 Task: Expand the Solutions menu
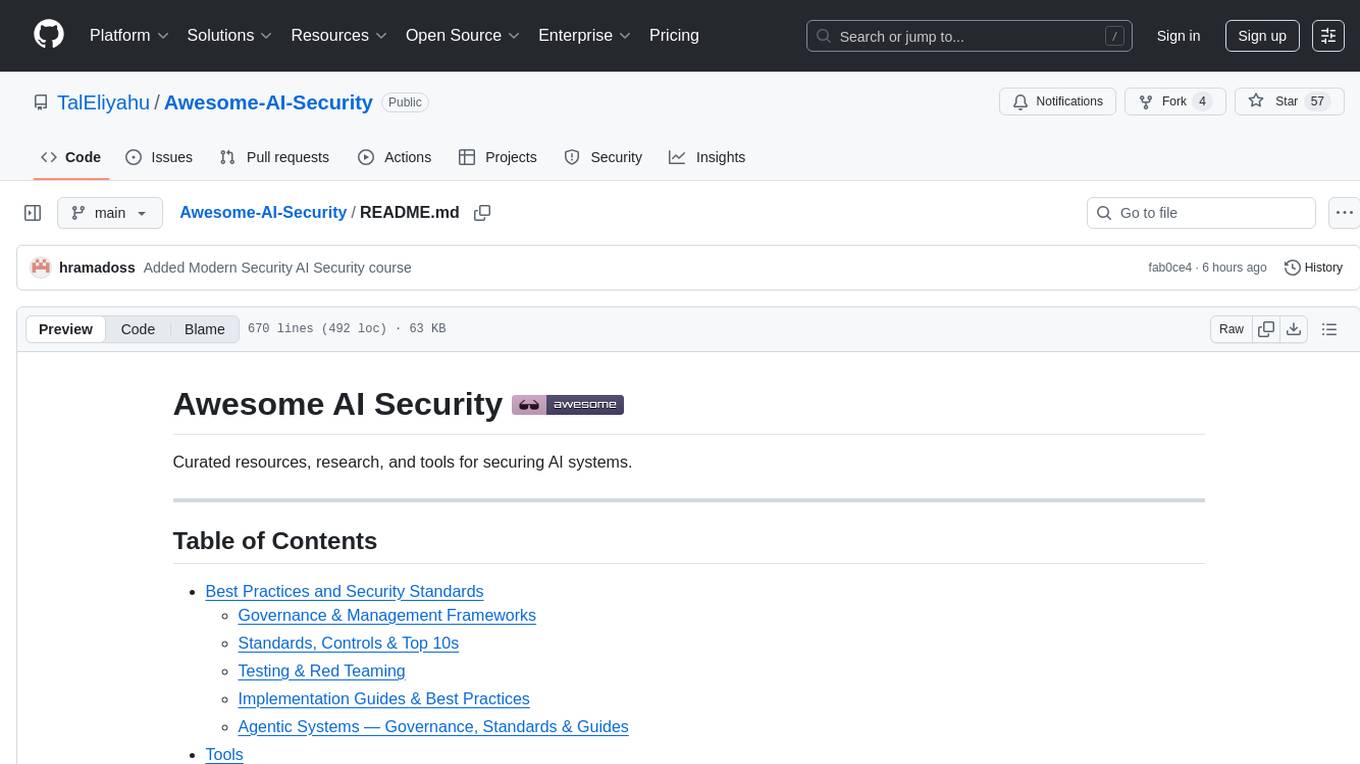point(230,35)
